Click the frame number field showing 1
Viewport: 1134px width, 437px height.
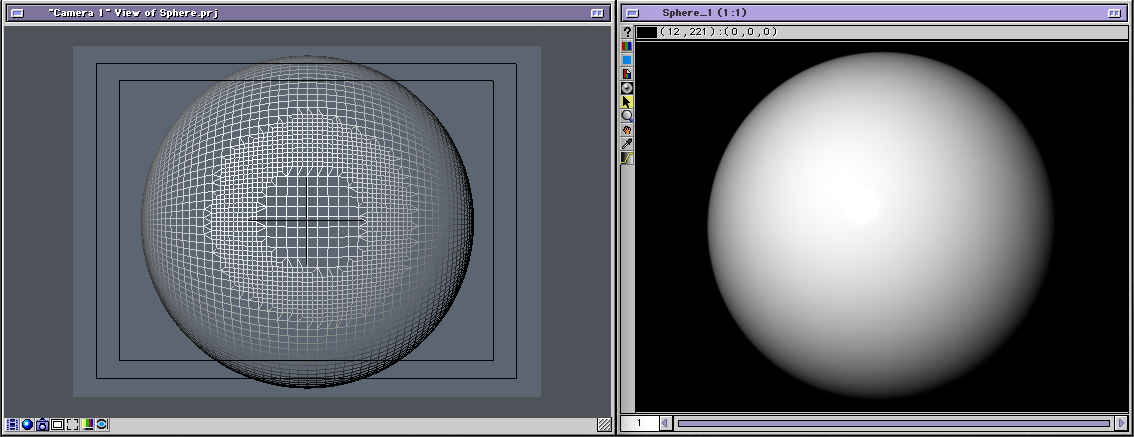[x=639, y=424]
